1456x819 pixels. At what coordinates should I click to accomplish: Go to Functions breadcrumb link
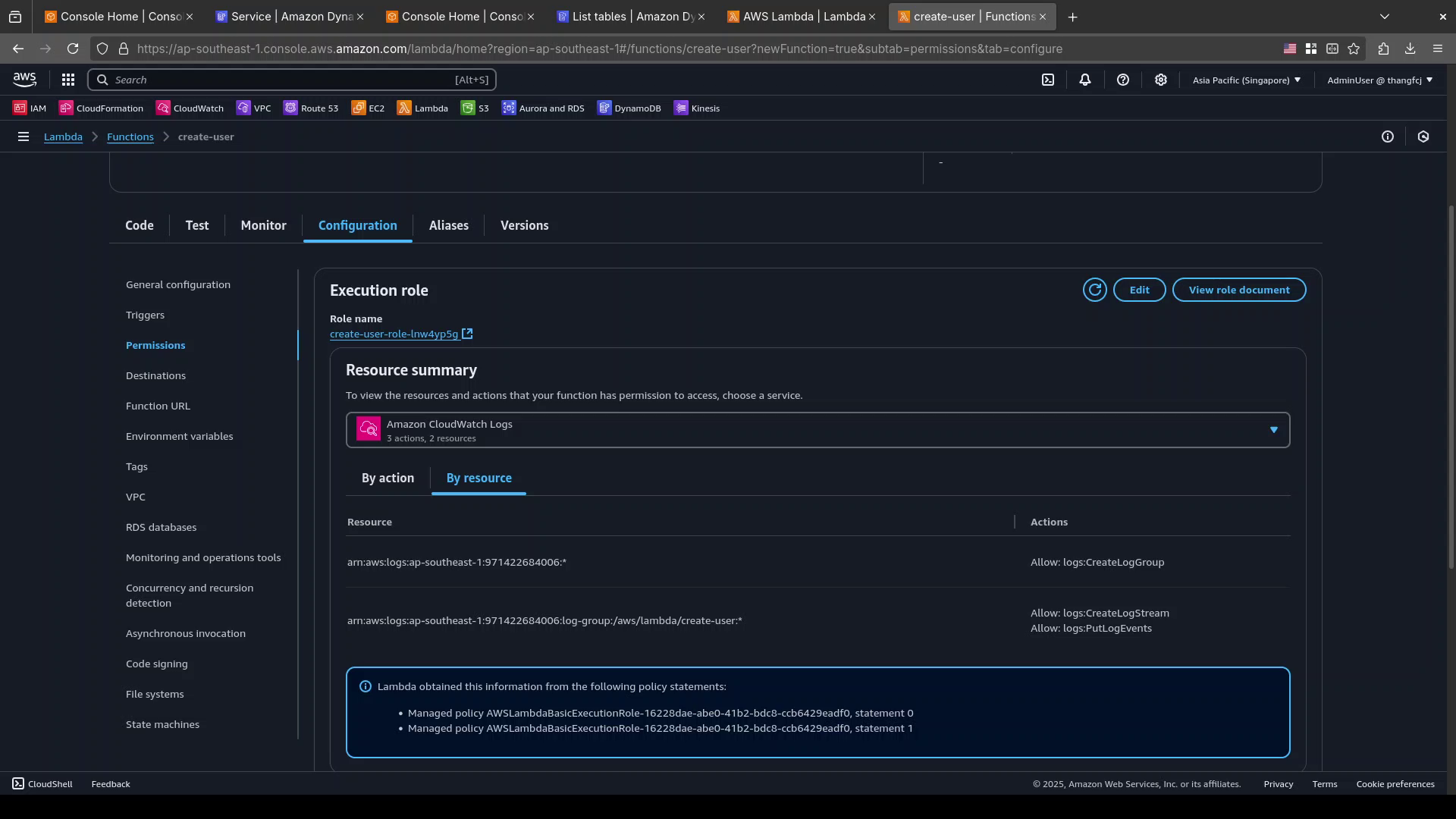tap(130, 137)
